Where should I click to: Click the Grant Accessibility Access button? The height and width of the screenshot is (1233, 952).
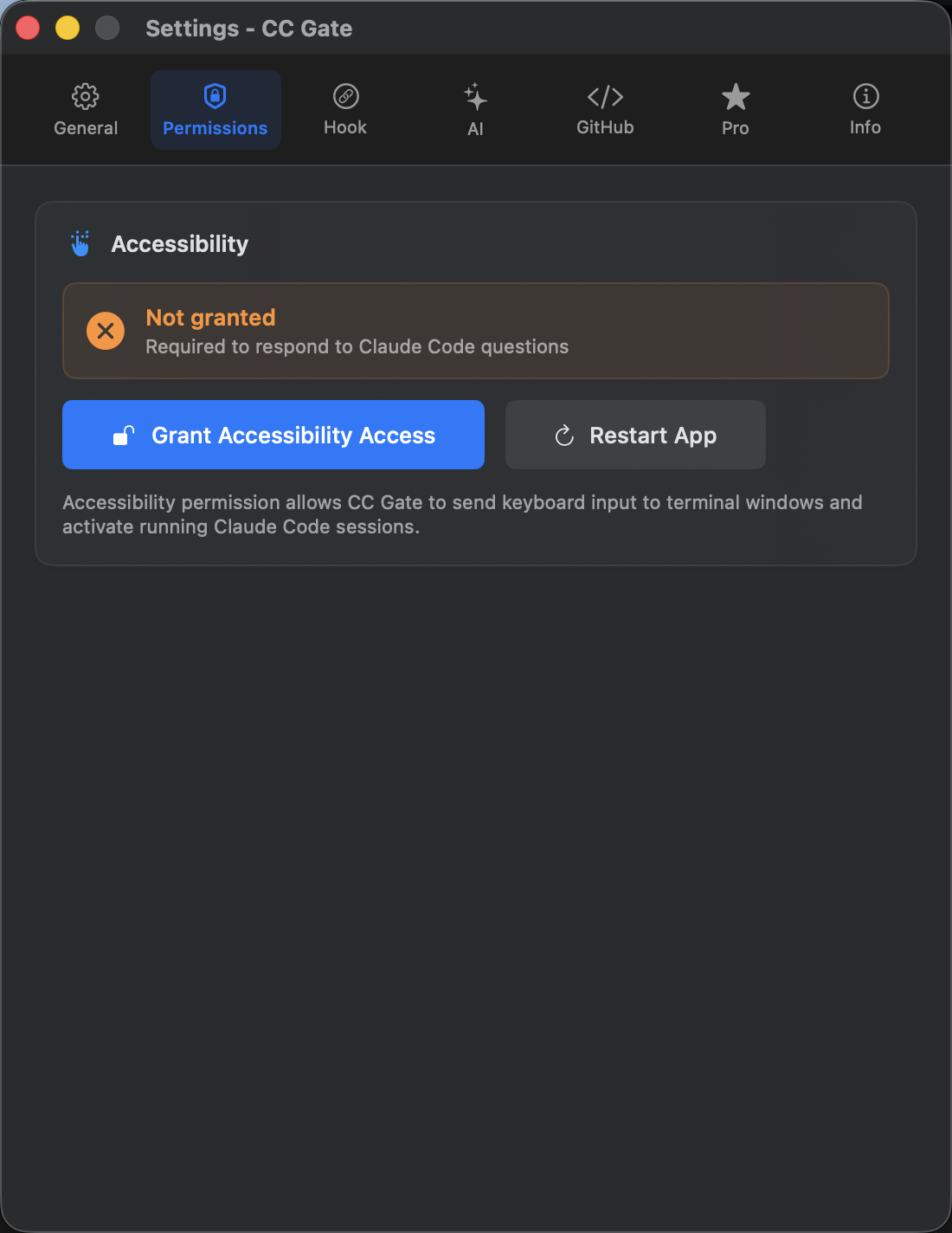(273, 435)
